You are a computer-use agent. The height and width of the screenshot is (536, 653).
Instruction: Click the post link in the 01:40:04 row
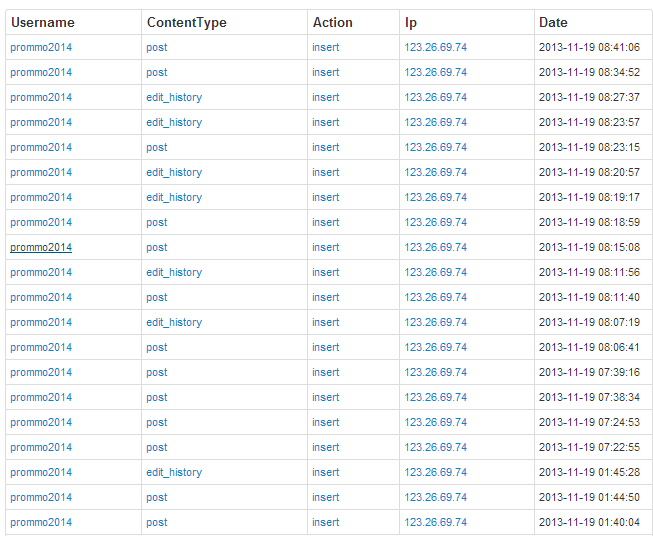pyautogui.click(x=156, y=522)
